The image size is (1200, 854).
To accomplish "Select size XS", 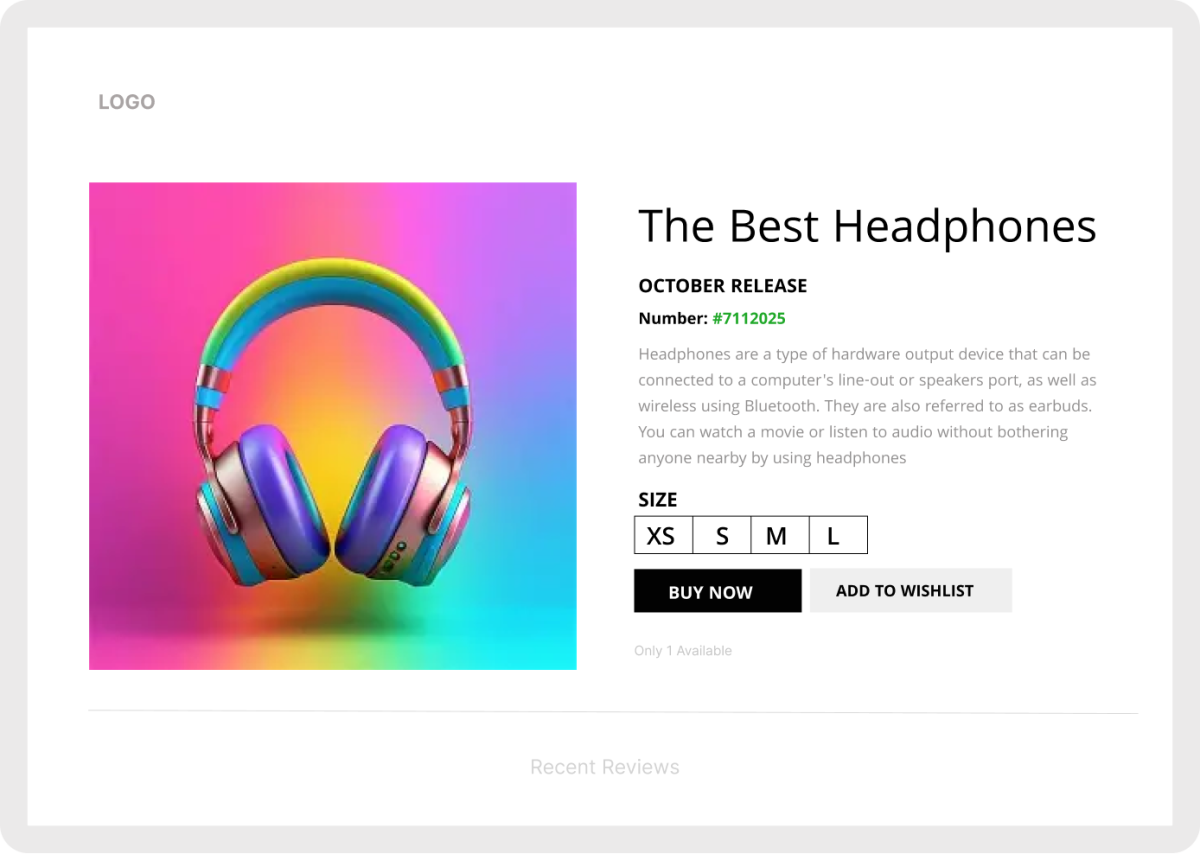I will [663, 535].
